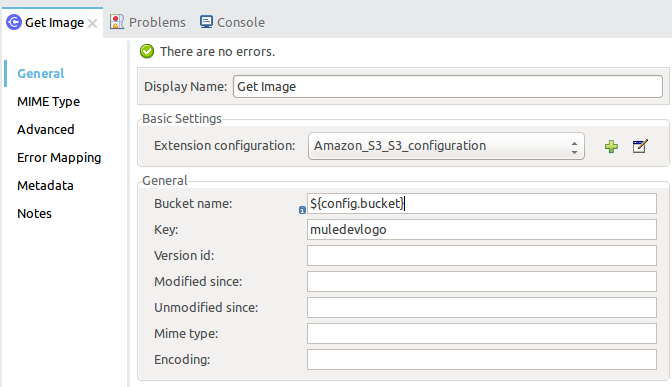
Task: Click the green no-errors check icon
Action: click(147, 51)
